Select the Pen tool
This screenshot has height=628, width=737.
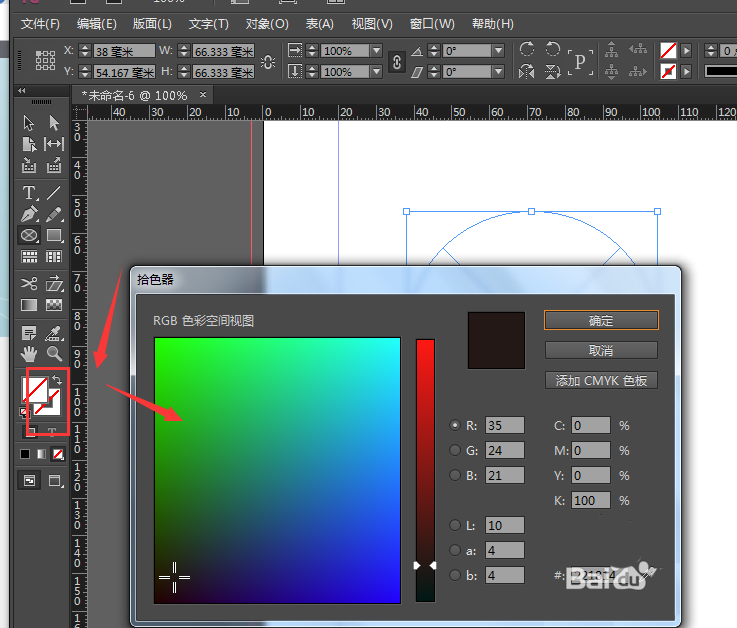pos(29,214)
